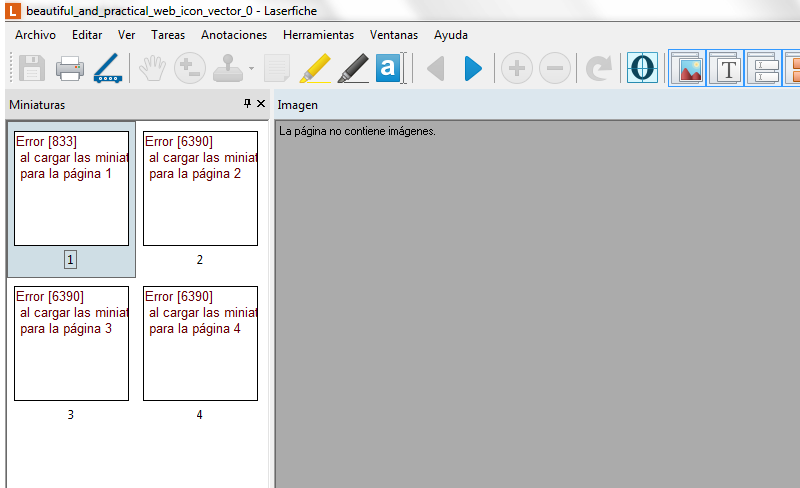
Task: Open the Tareas menu
Action: pos(168,35)
